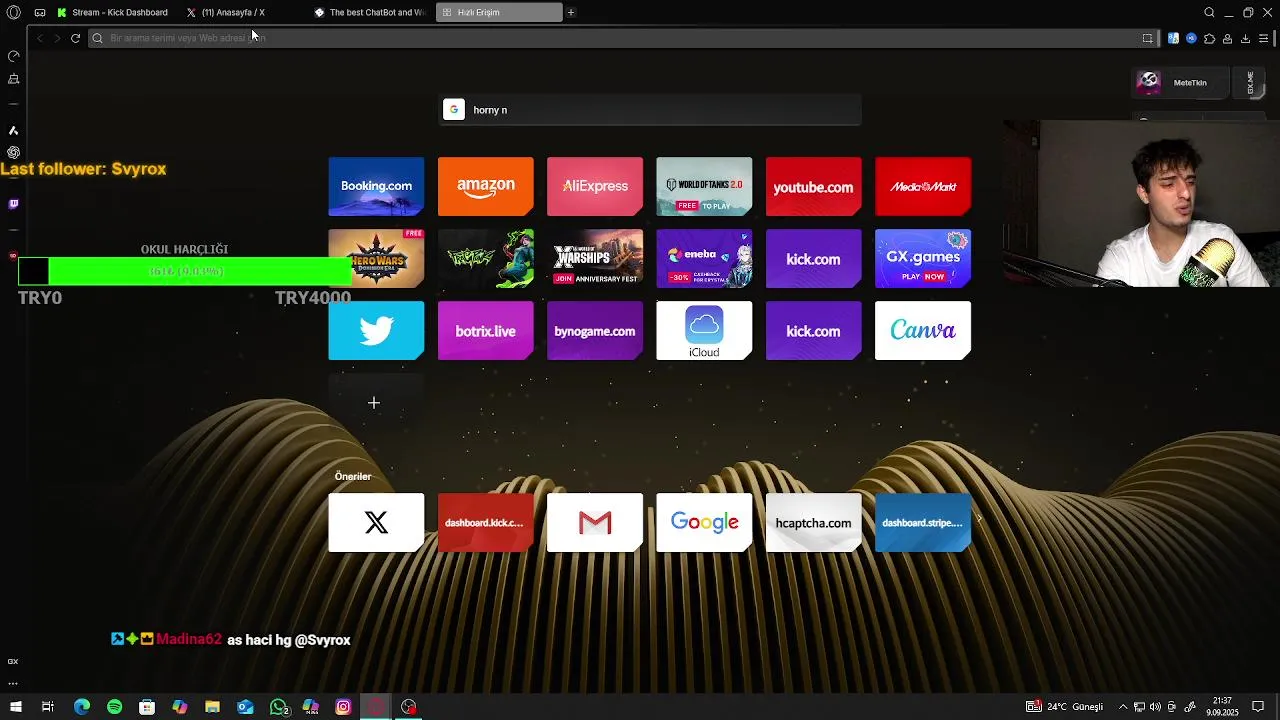Open sidebar three-dots more options
This screenshot has width=1280, height=720.
click(x=13, y=683)
